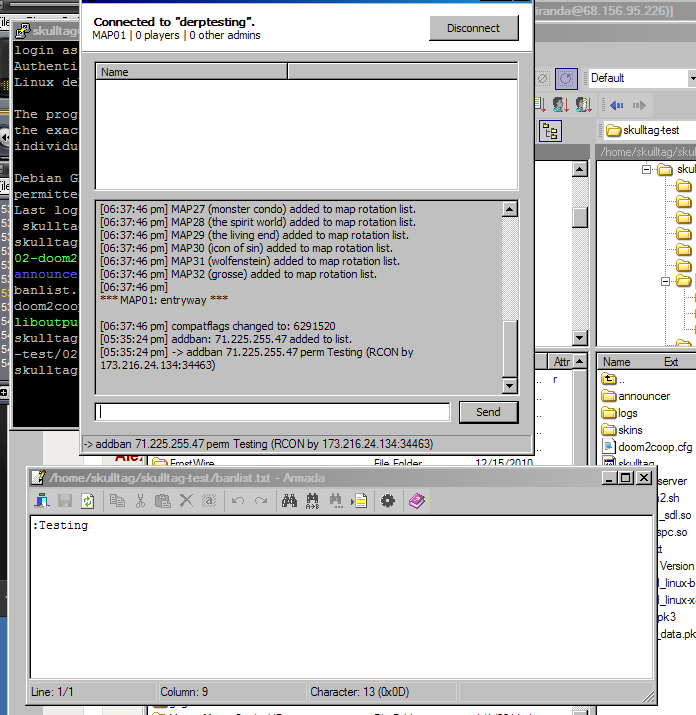The image size is (696, 715).
Task: Collapse the top skulltag folder tree node
Action: [648, 170]
